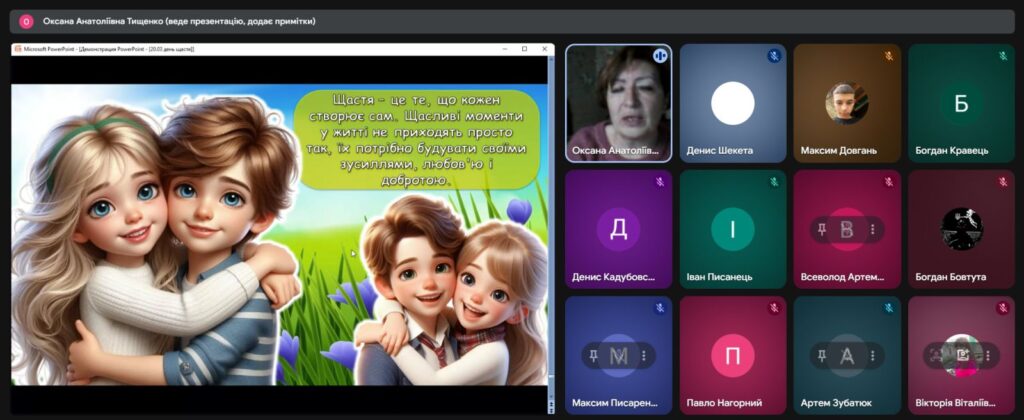Pin Артем Зубатюк's participant tile

822,355
